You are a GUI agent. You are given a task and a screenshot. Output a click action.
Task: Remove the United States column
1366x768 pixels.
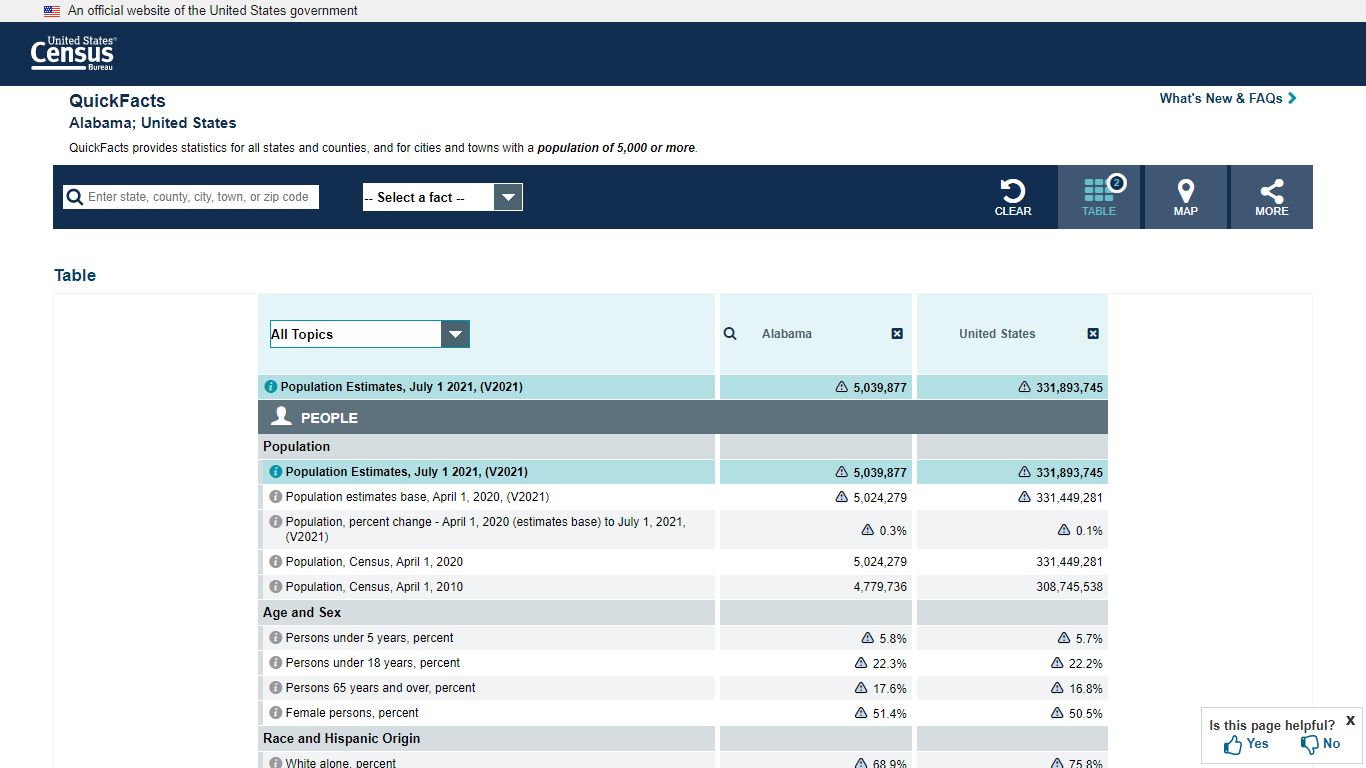(1093, 334)
